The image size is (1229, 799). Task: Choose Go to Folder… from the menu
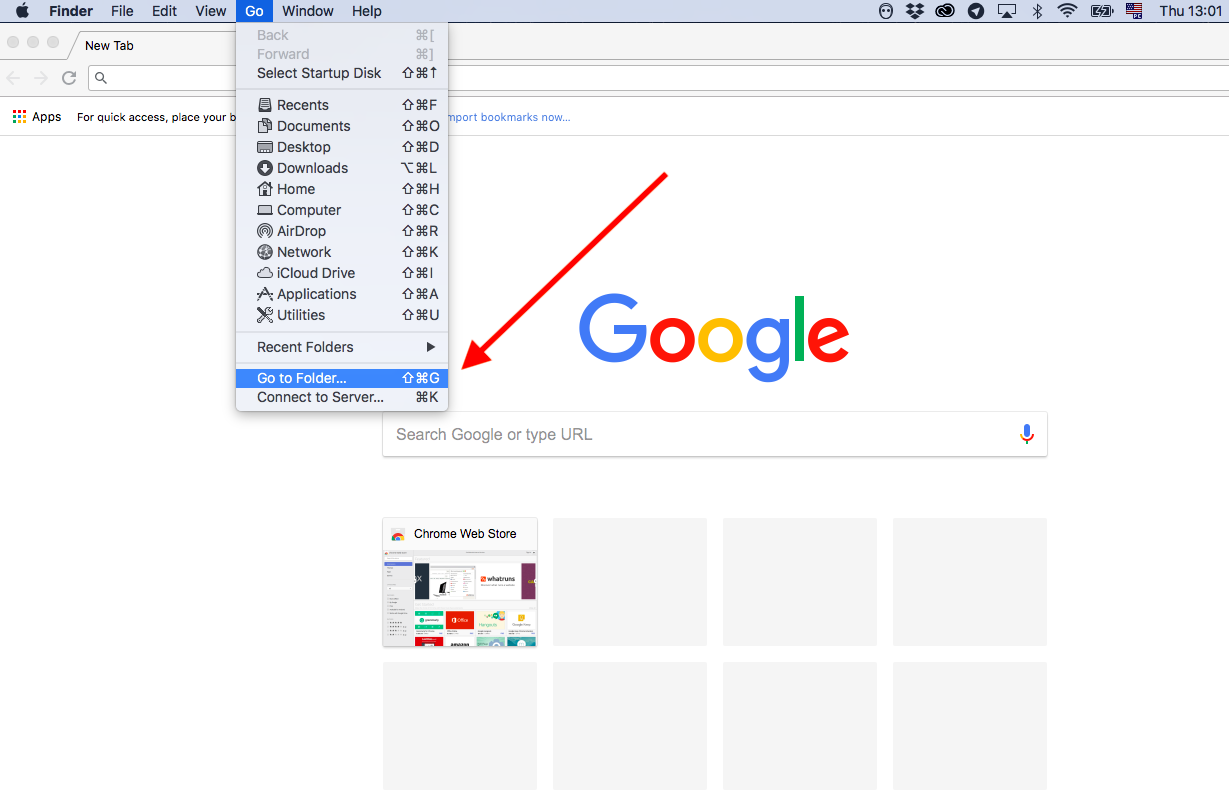tap(342, 378)
